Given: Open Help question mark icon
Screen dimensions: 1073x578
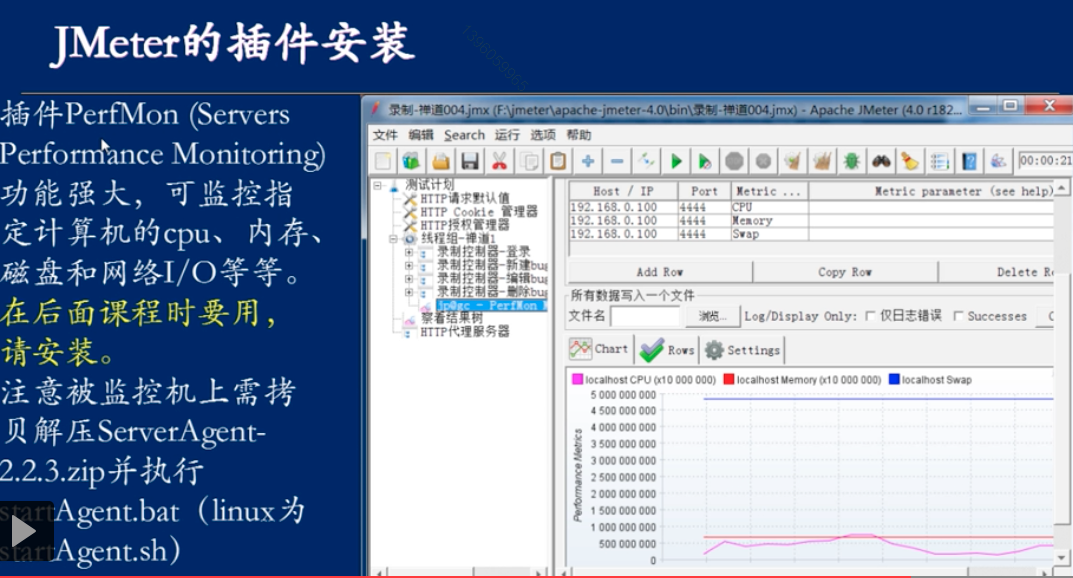Looking at the screenshot, I should click(x=969, y=161).
